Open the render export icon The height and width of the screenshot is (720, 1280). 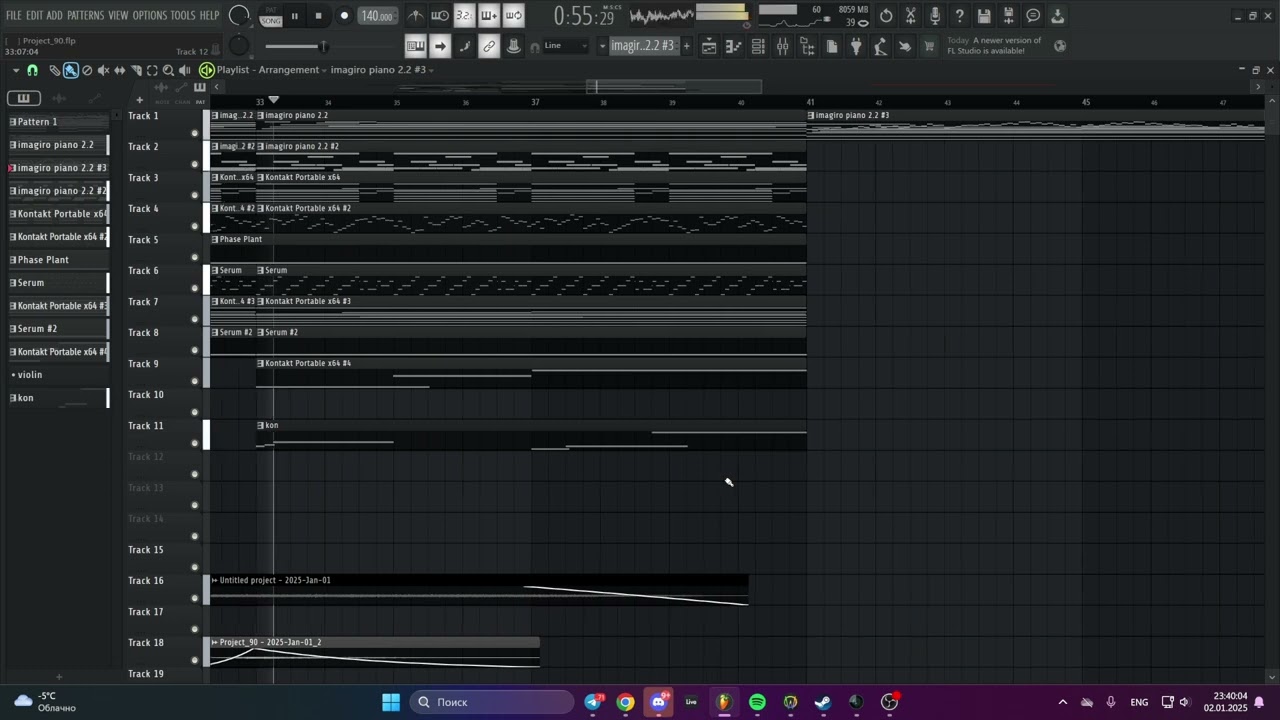[1057, 16]
